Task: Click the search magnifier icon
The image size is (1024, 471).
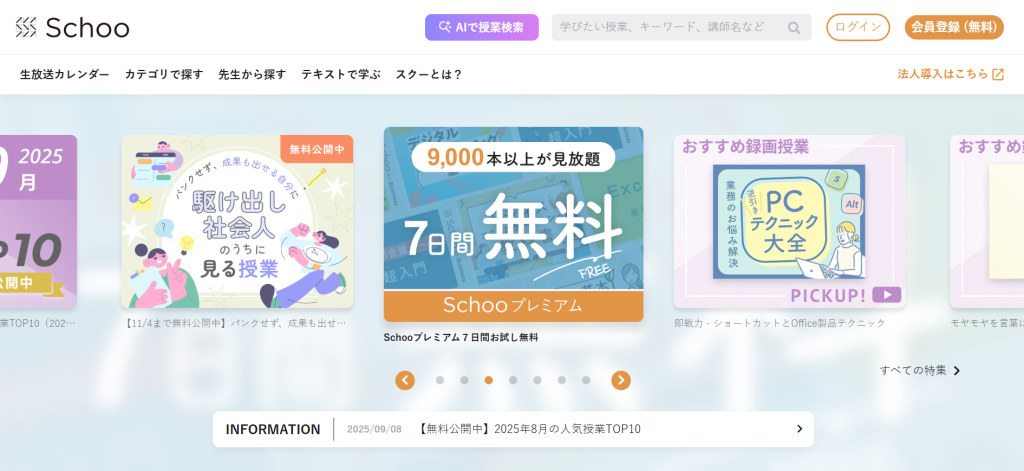Action: 793,27
